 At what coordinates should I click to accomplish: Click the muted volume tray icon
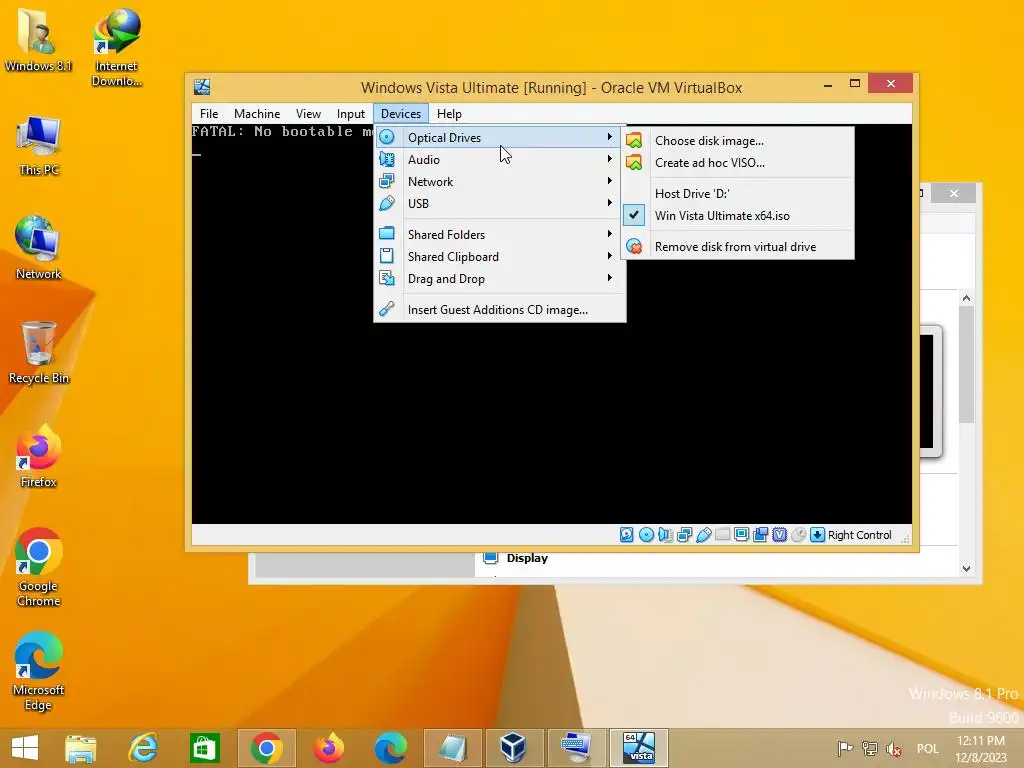tap(894, 748)
